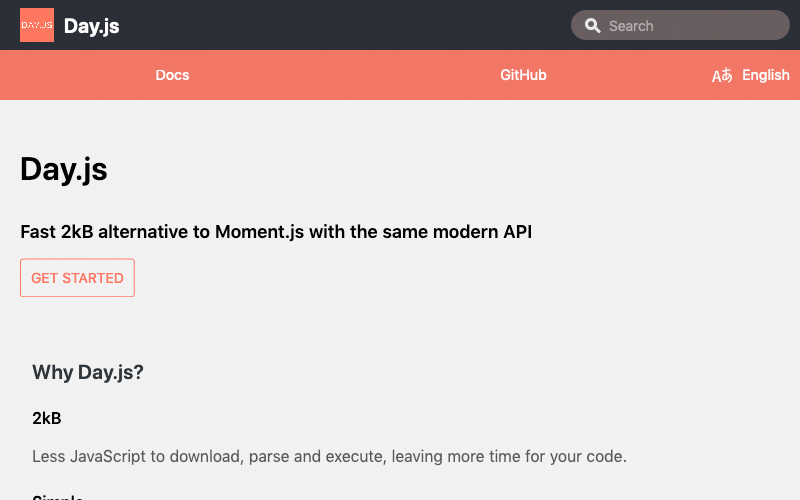Click the Day.js site title in header
The width and height of the screenshot is (800, 500).
point(91,26)
